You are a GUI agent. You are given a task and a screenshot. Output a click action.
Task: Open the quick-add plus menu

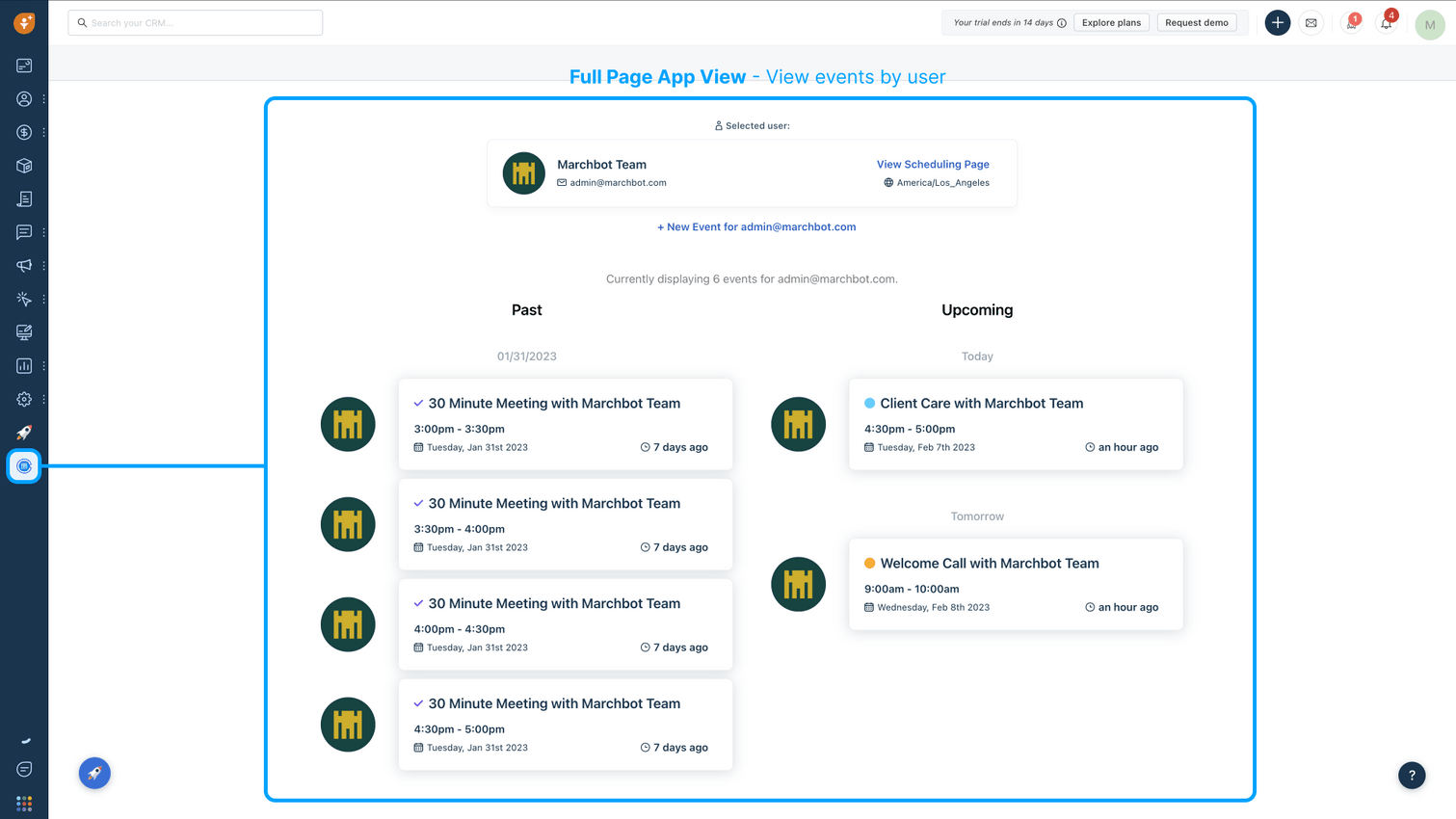click(1277, 22)
